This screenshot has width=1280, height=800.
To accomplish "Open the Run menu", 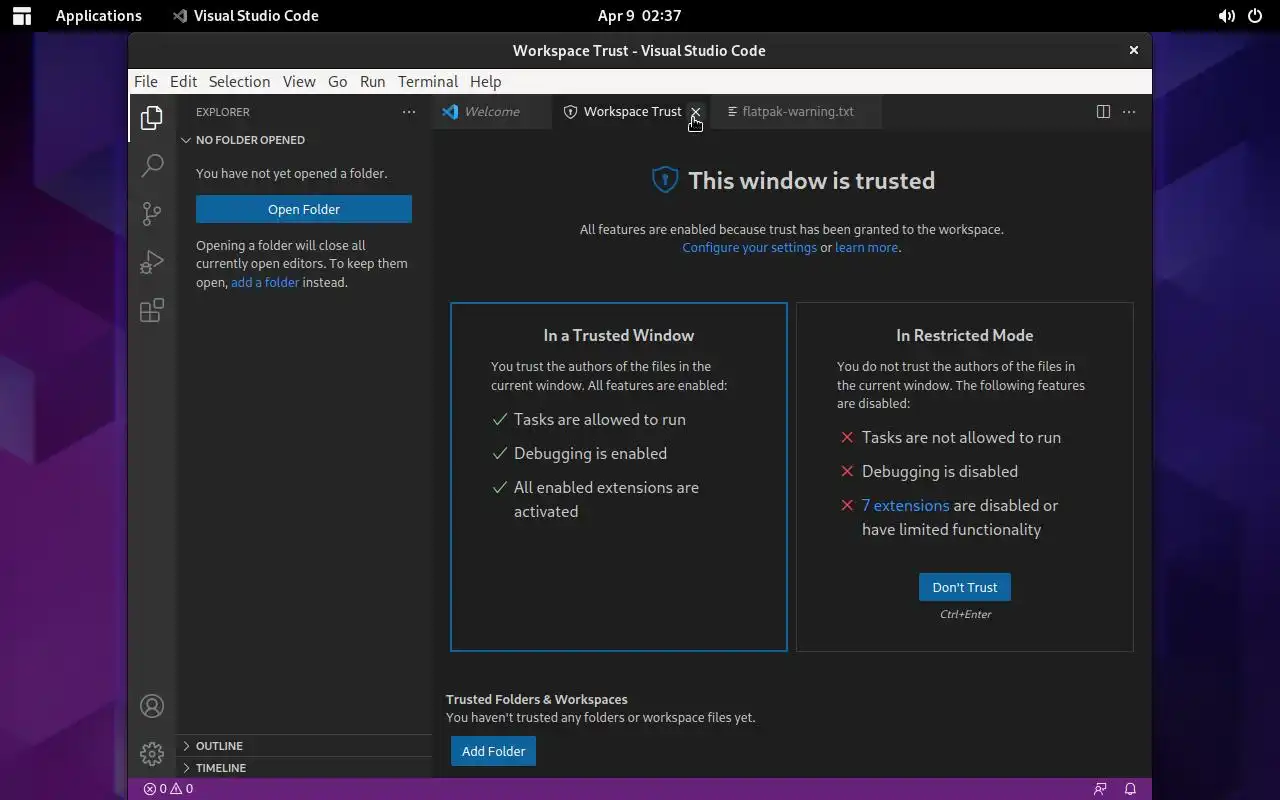I will tap(373, 82).
